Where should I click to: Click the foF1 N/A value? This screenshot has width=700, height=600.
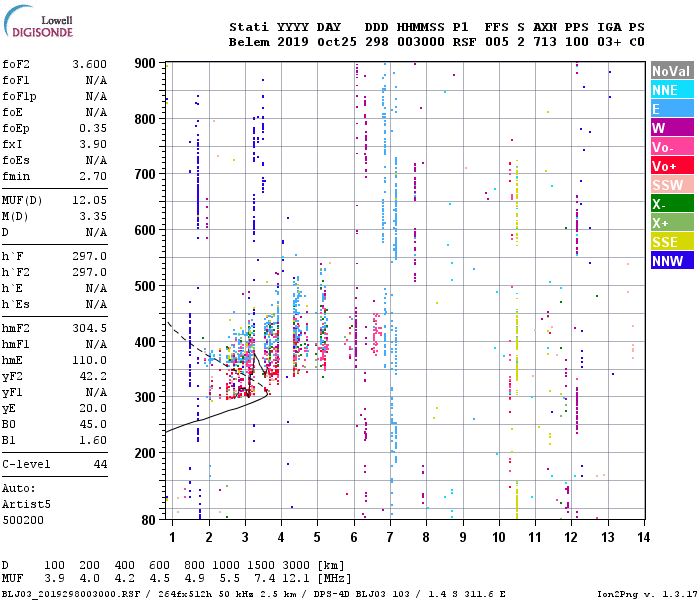click(x=97, y=80)
